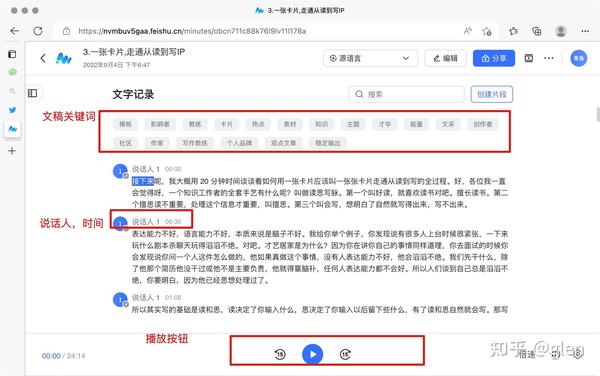Open the browser profile avatar
The height and width of the screenshot is (376, 600).
[561, 31]
